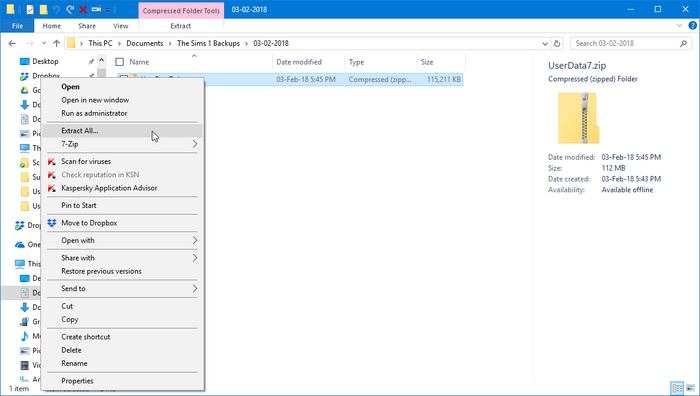Open the Extract ribbon tab

(x=181, y=26)
